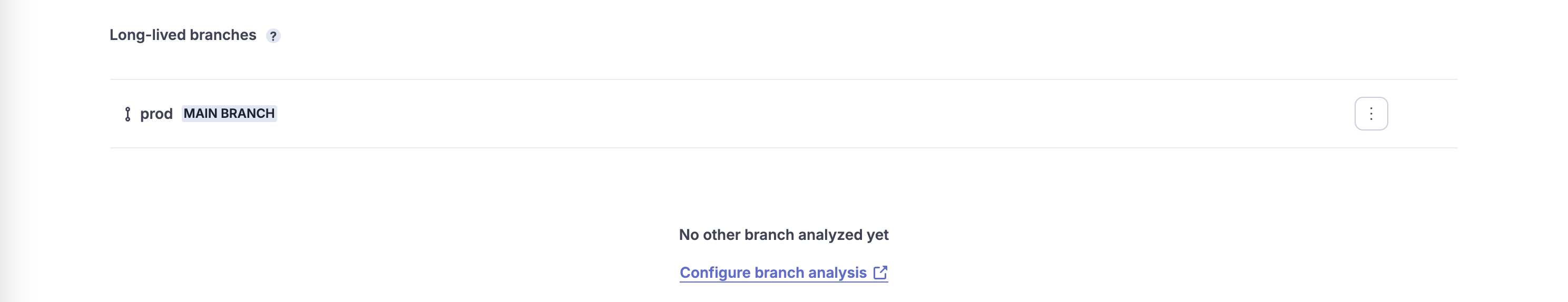Click the MAIN BRANCH badge
This screenshot has height=302, width=1568.
tap(229, 114)
